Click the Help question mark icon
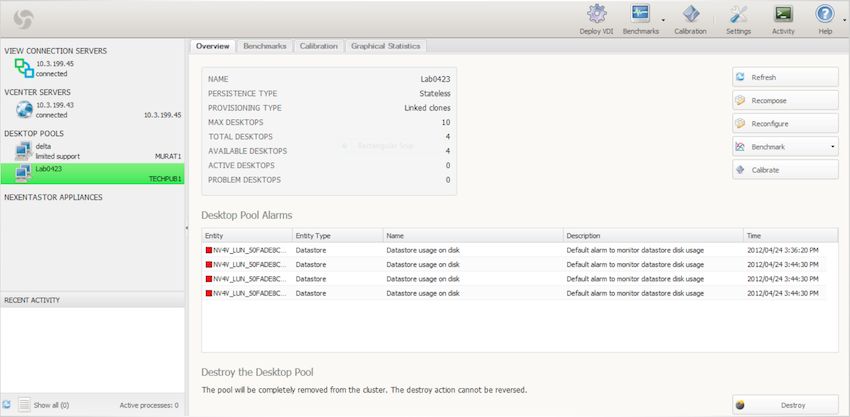 (825, 14)
